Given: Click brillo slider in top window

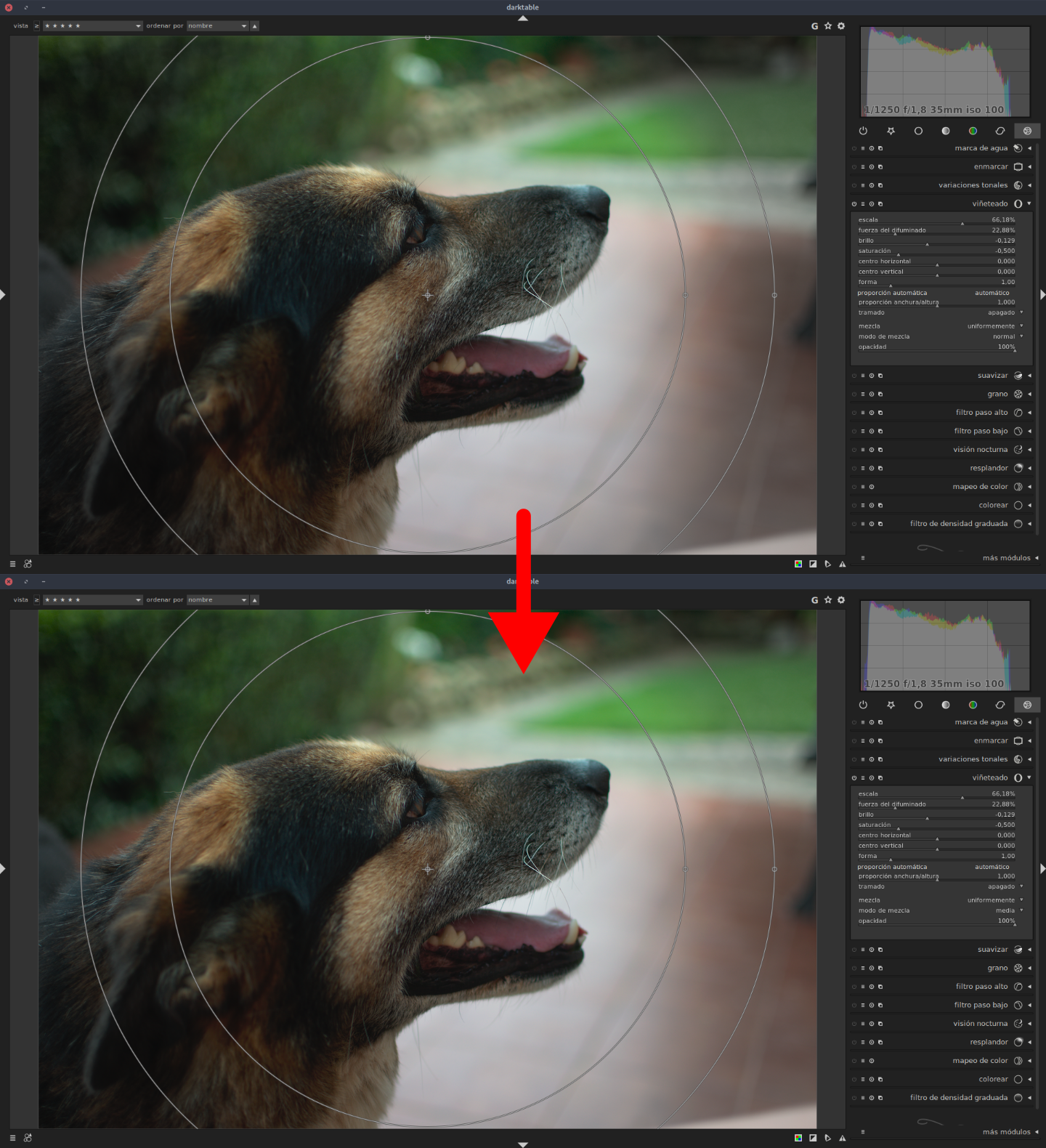Looking at the screenshot, I should click(937, 240).
